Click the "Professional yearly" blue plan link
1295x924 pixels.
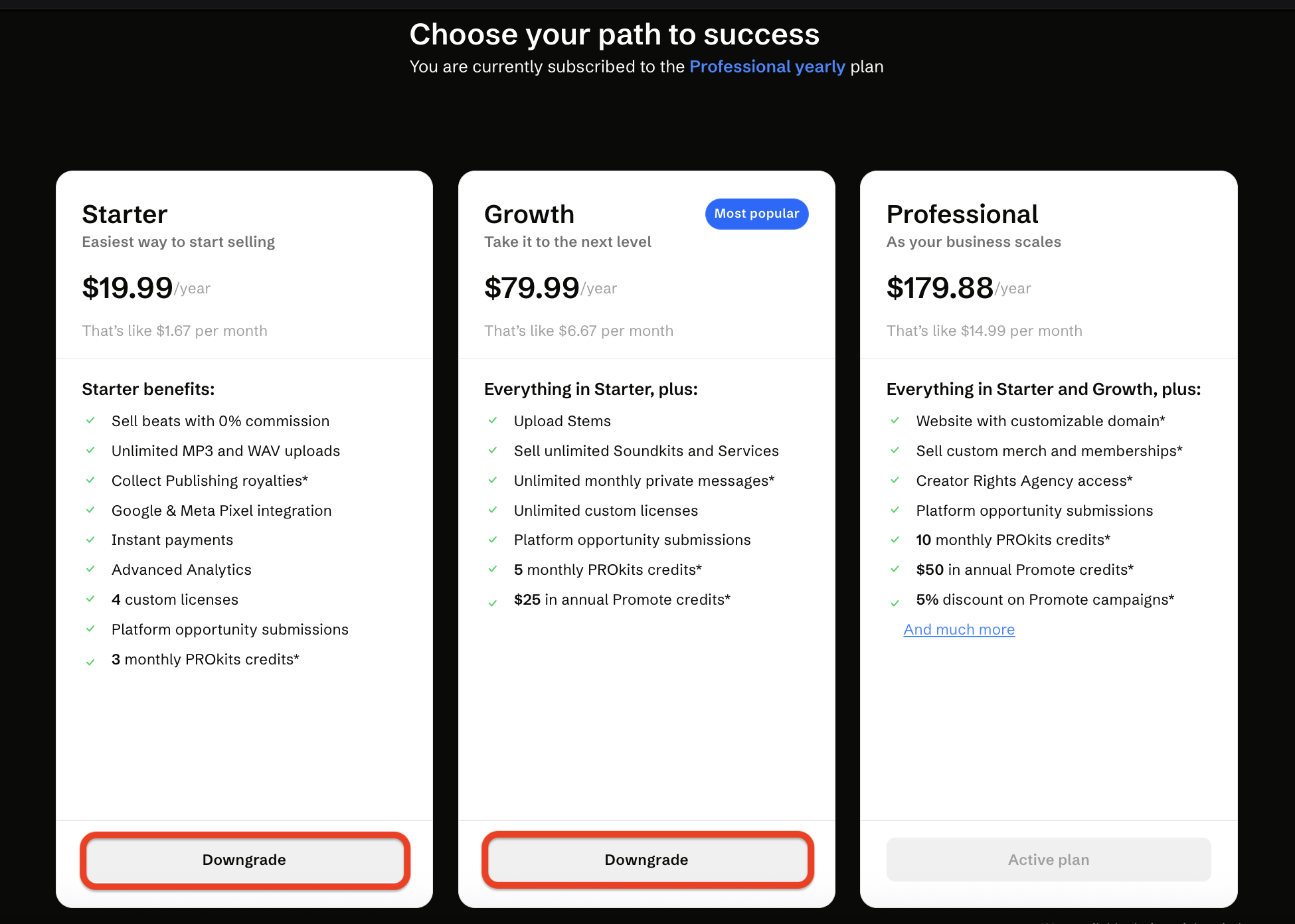(x=767, y=66)
